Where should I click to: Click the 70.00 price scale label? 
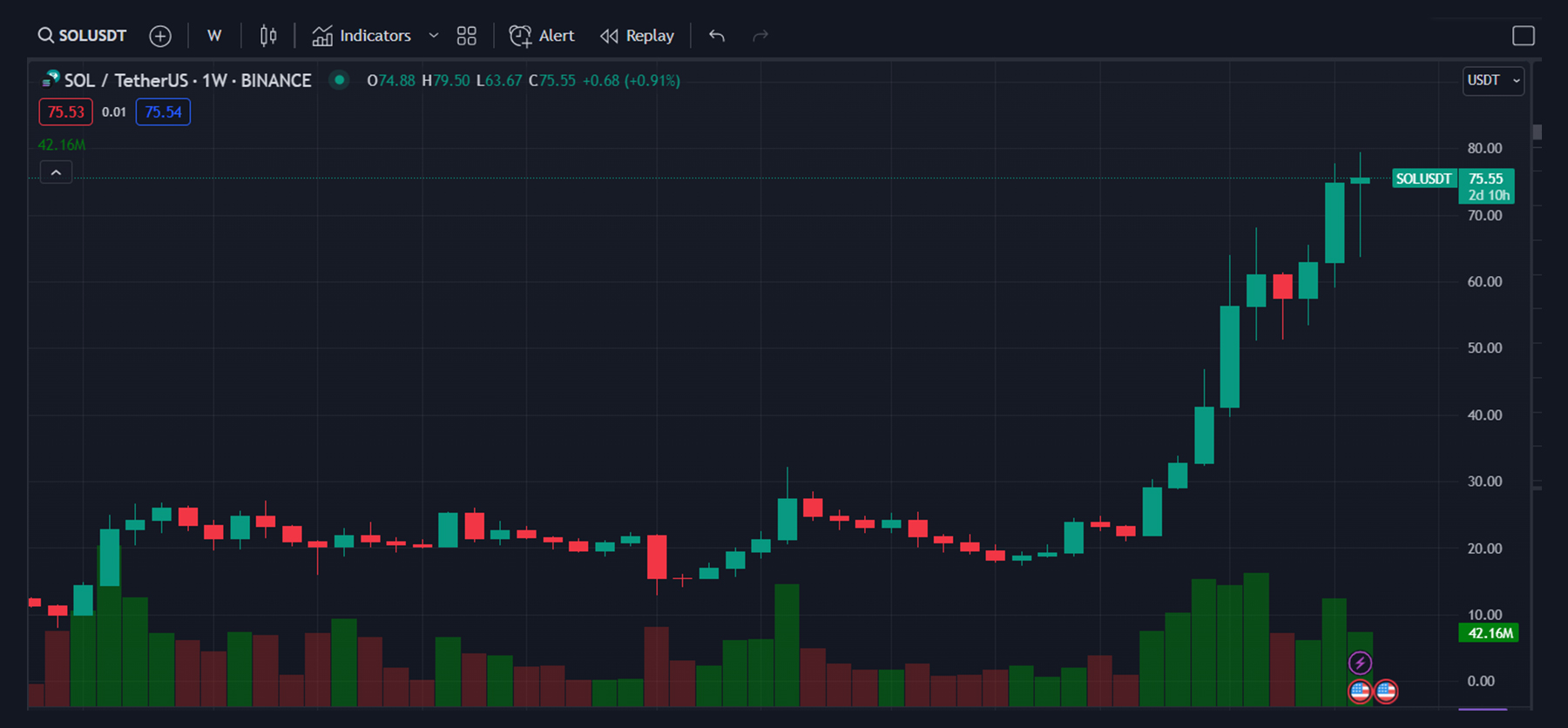click(1484, 215)
